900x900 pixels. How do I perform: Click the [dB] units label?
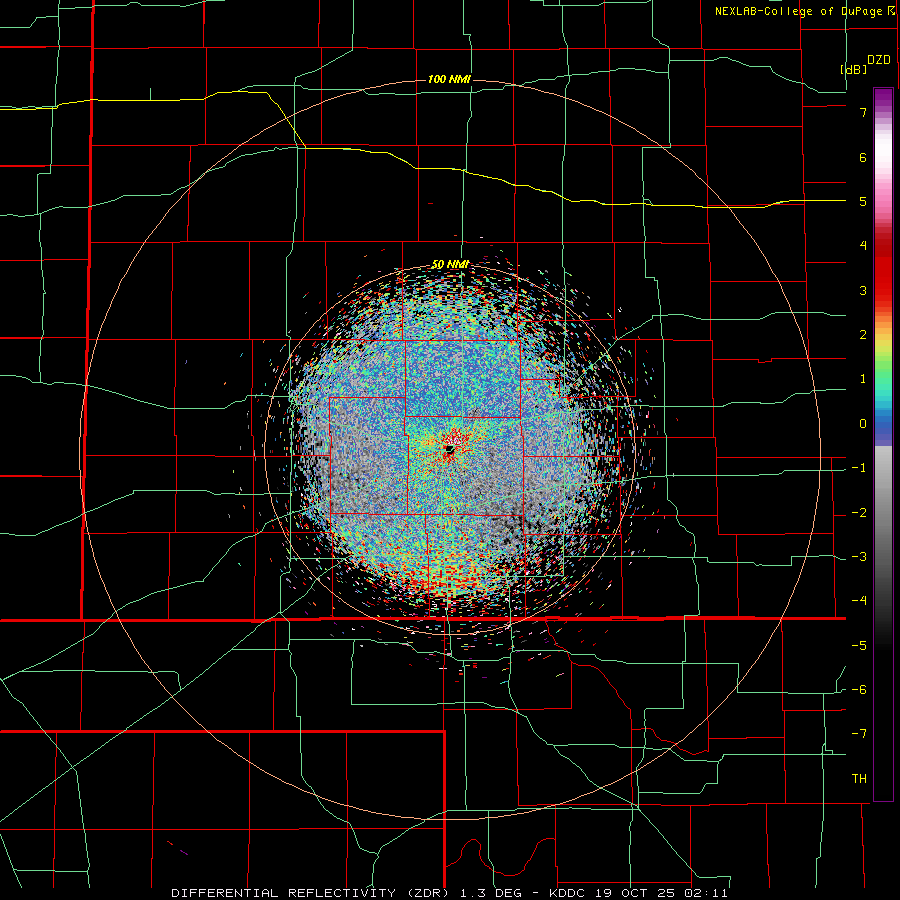click(854, 69)
